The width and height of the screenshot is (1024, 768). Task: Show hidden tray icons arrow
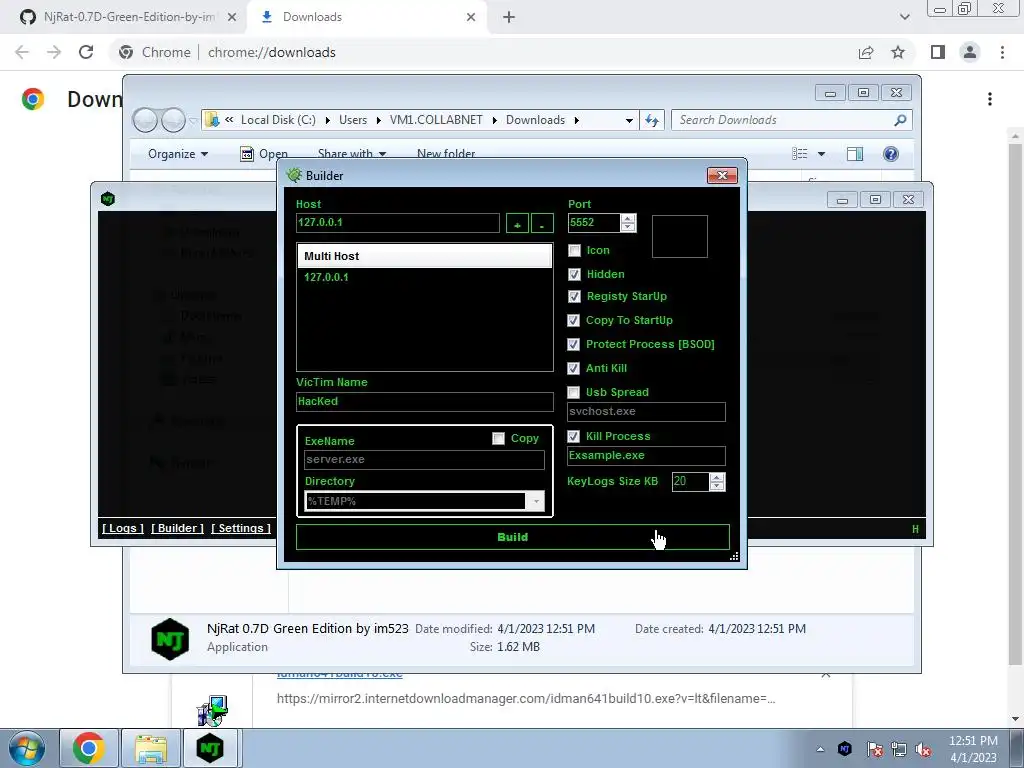coord(820,749)
